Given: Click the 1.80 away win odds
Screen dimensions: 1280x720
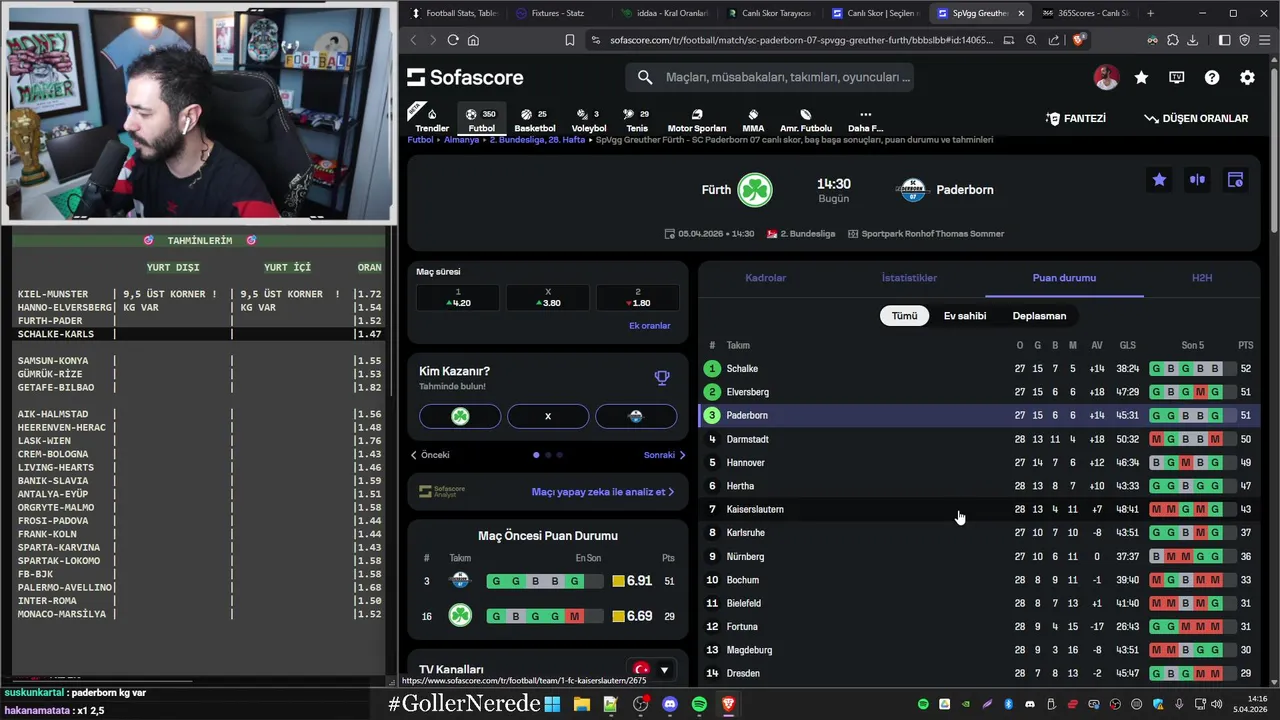Looking at the screenshot, I should pyautogui.click(x=637, y=298).
